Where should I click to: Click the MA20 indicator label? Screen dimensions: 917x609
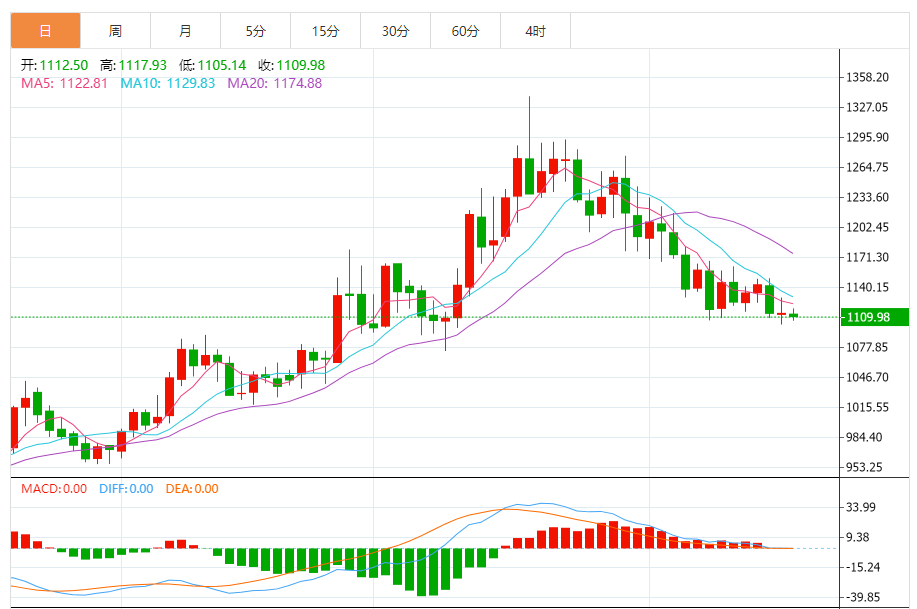(x=275, y=83)
